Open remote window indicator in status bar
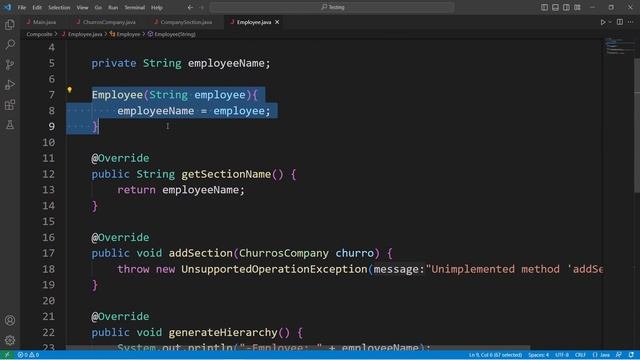 point(7,355)
